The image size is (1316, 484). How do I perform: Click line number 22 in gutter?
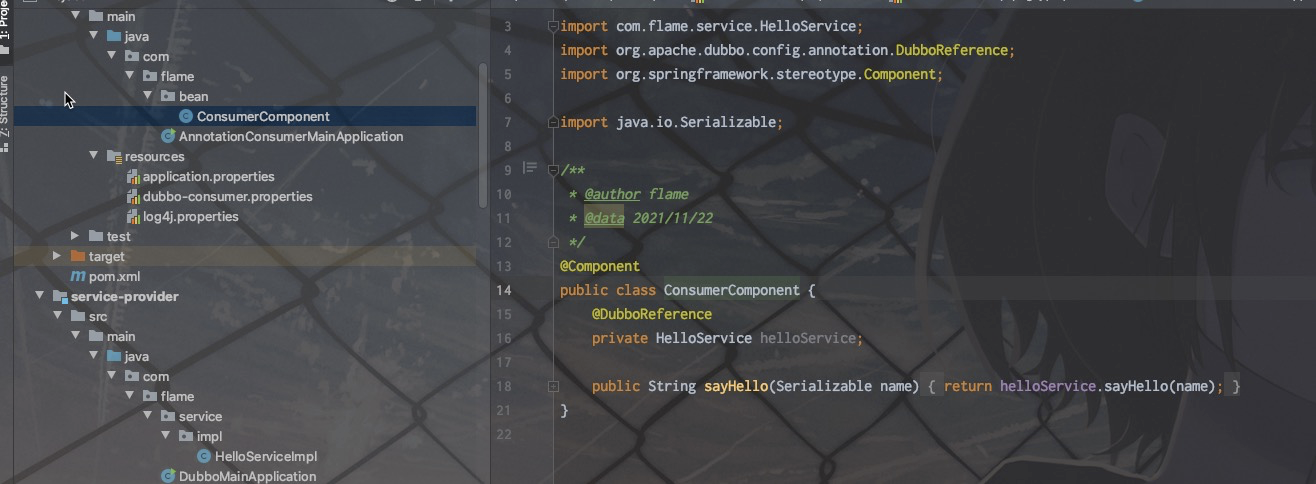tap(504, 434)
